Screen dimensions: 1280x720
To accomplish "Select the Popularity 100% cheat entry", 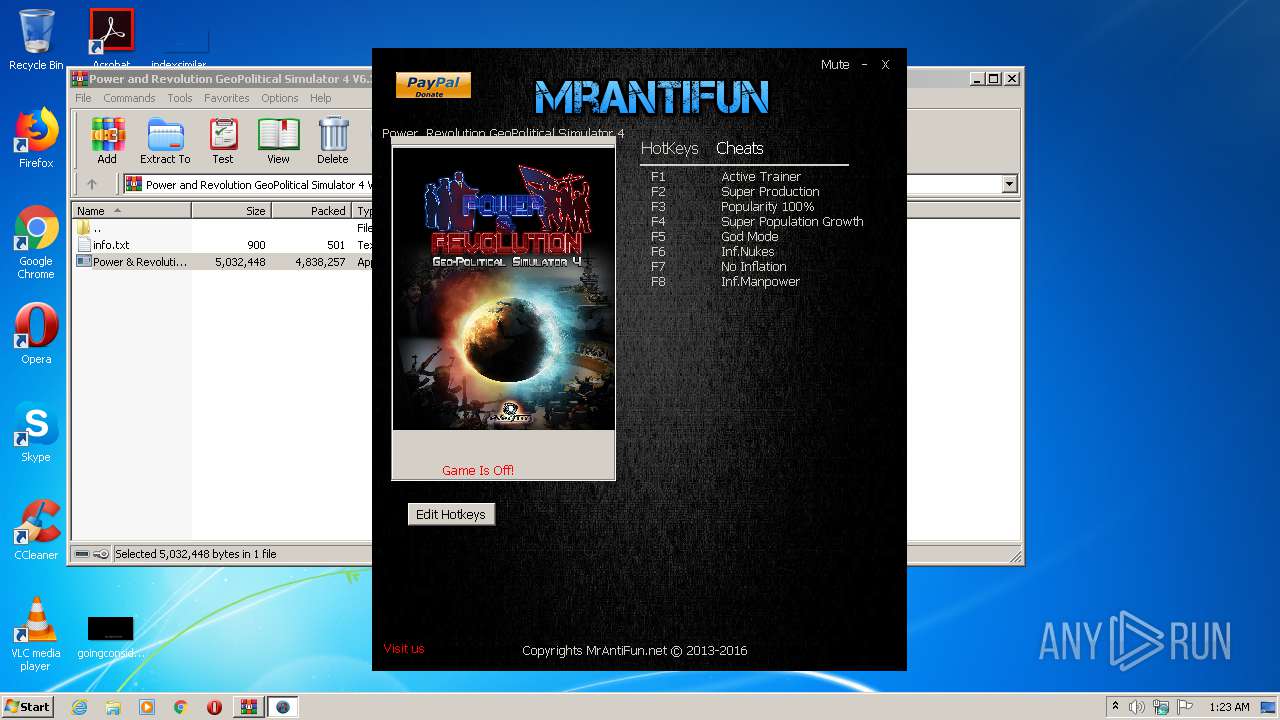I will coord(767,207).
